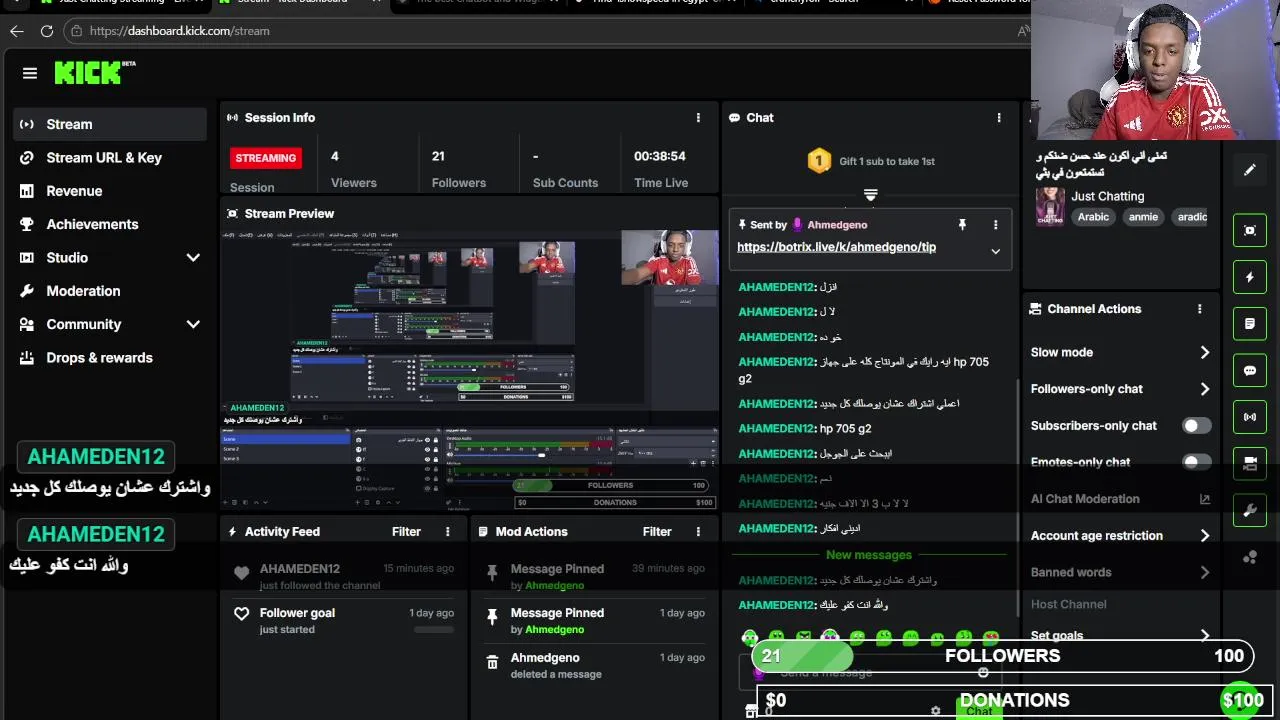
Task: Open Followers-only chat settings arrow
Action: (x=1204, y=389)
